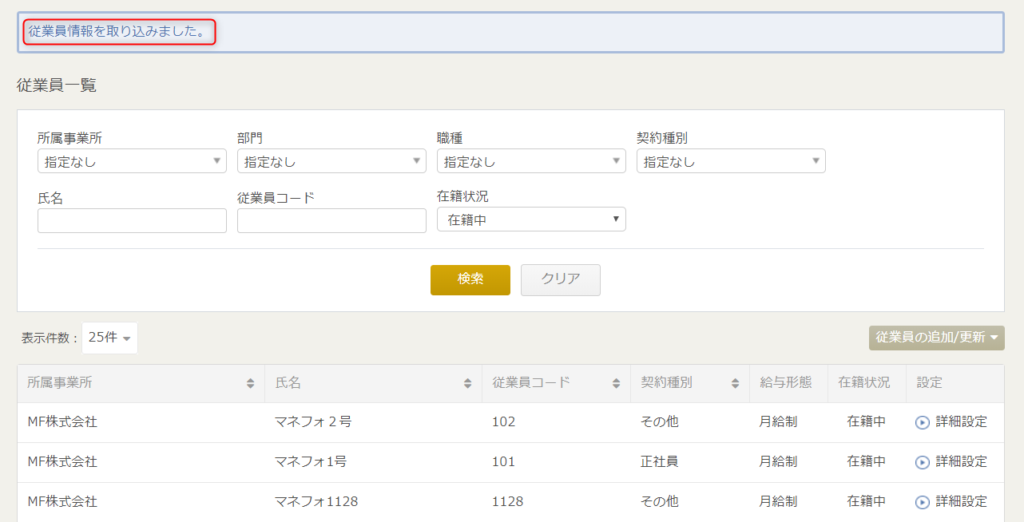Open the 契約種別 filter dropdown
Viewport: 1024px width, 522px height.
(x=731, y=161)
